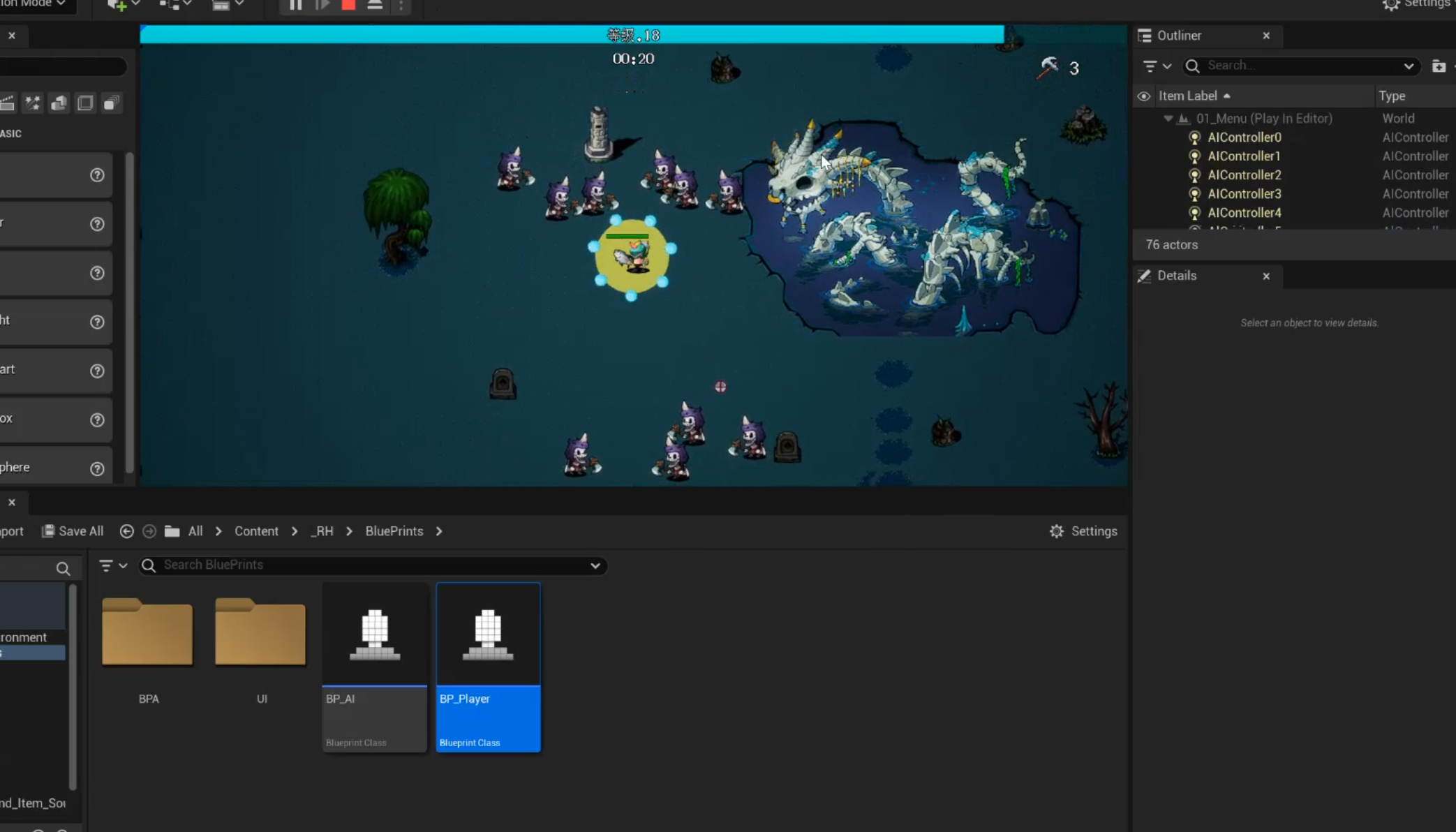Viewport: 1456px width, 832px height.
Task: Click Outliner add folder icon
Action: 1439,66
